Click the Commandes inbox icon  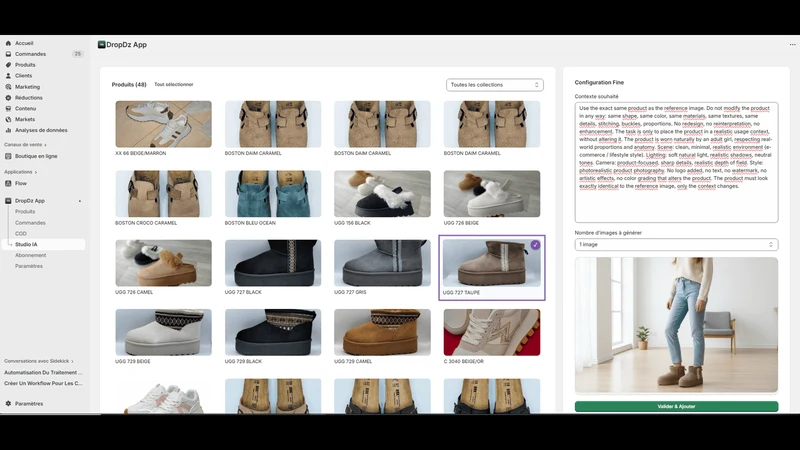pyautogui.click(x=8, y=54)
